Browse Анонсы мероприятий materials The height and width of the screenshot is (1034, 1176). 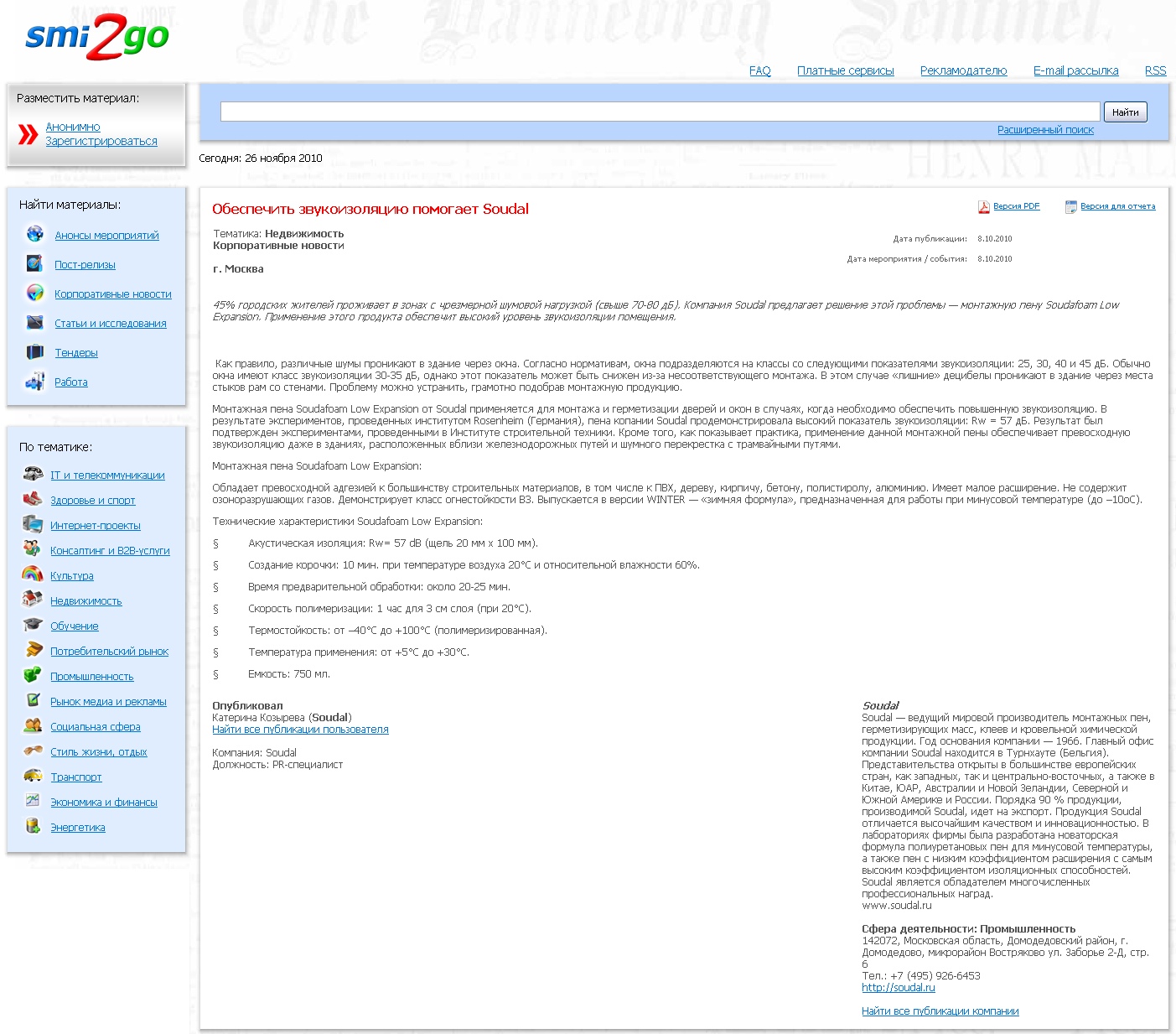coord(106,236)
